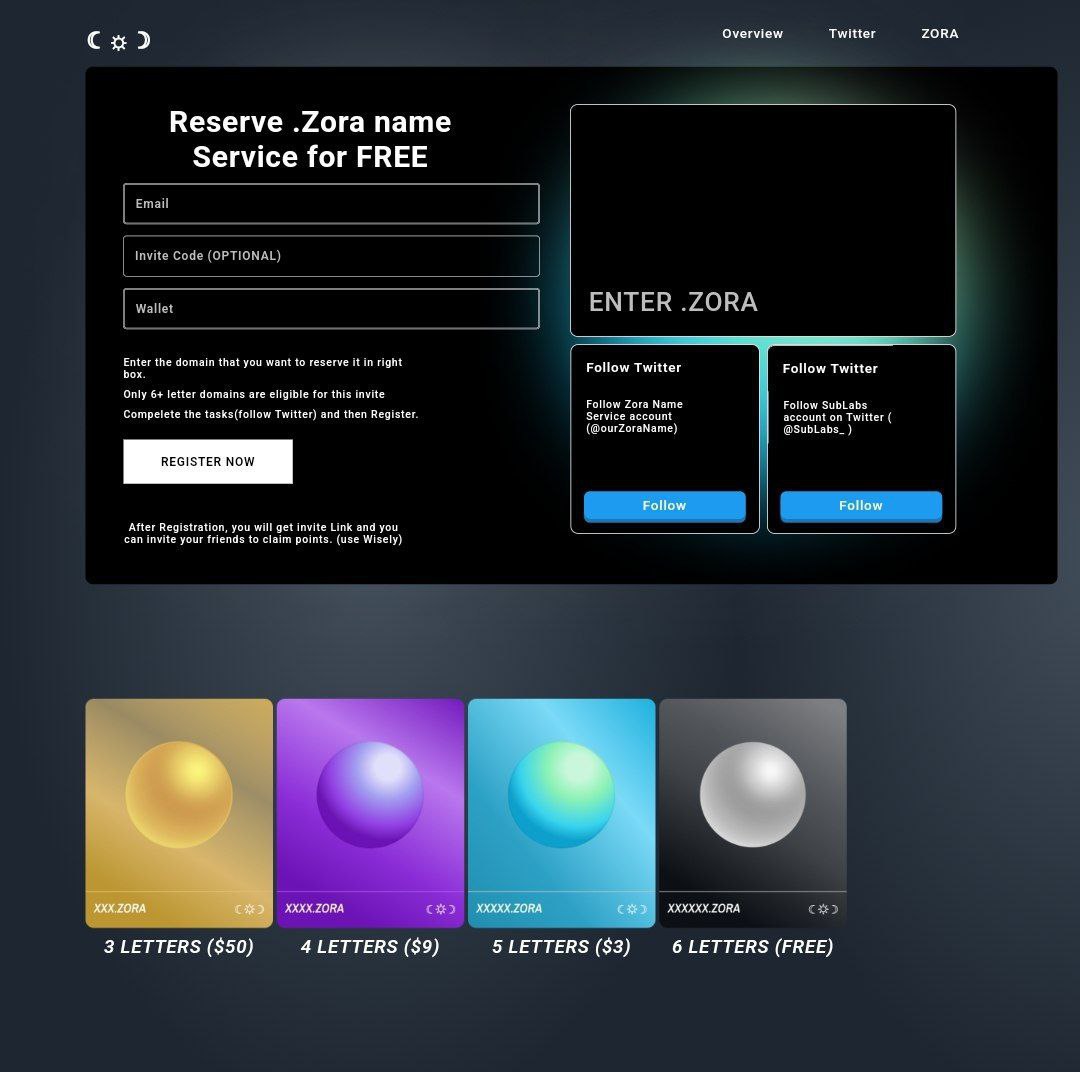Click the logo icon on the purple card
The height and width of the screenshot is (1072, 1080).
click(x=441, y=909)
